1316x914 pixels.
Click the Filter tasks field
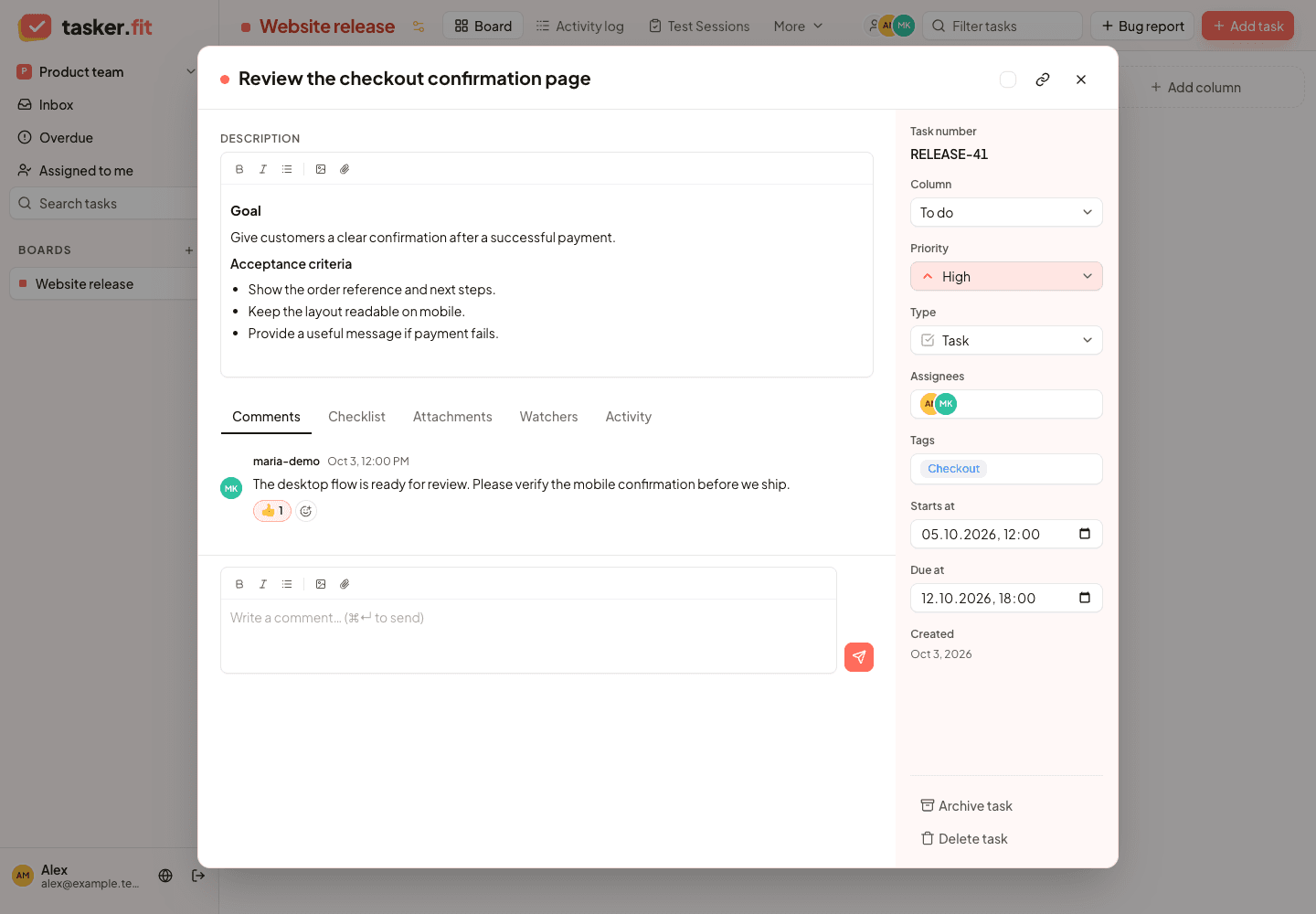(1003, 26)
